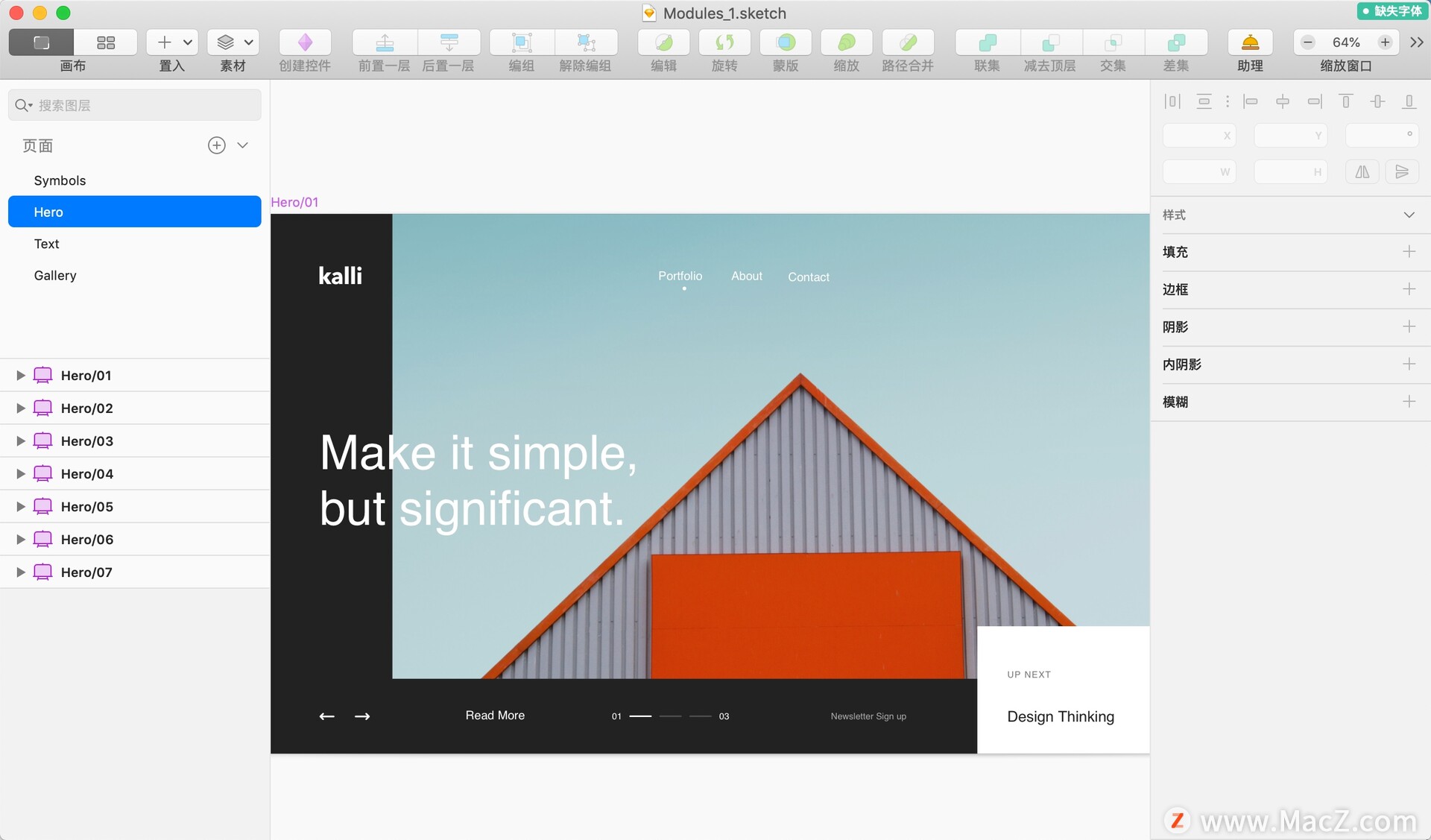
Task: Click the 编组 group icon
Action: 522,42
